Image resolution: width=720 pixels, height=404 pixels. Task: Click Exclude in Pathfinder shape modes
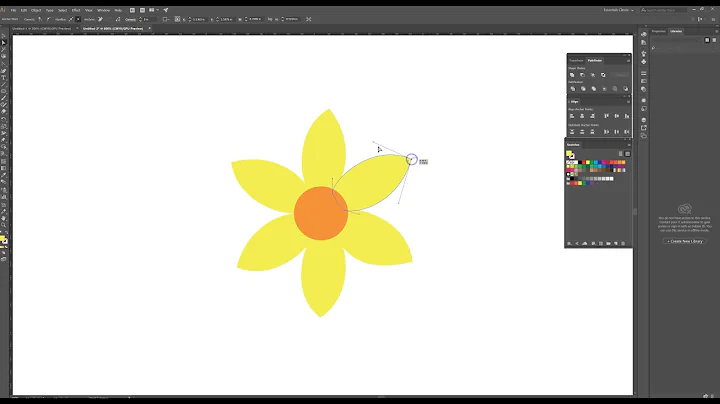click(603, 75)
